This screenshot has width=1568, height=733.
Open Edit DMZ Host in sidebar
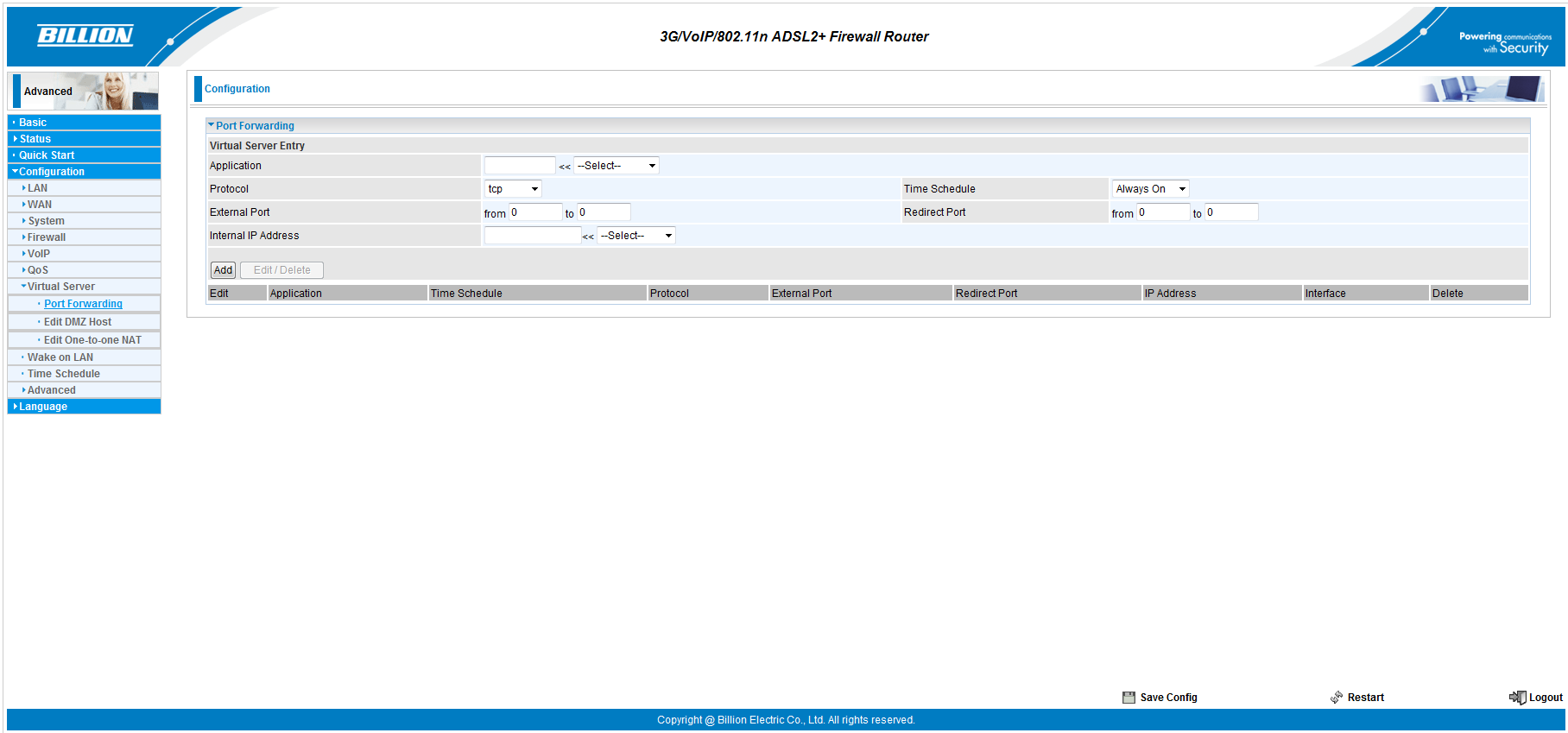(78, 322)
